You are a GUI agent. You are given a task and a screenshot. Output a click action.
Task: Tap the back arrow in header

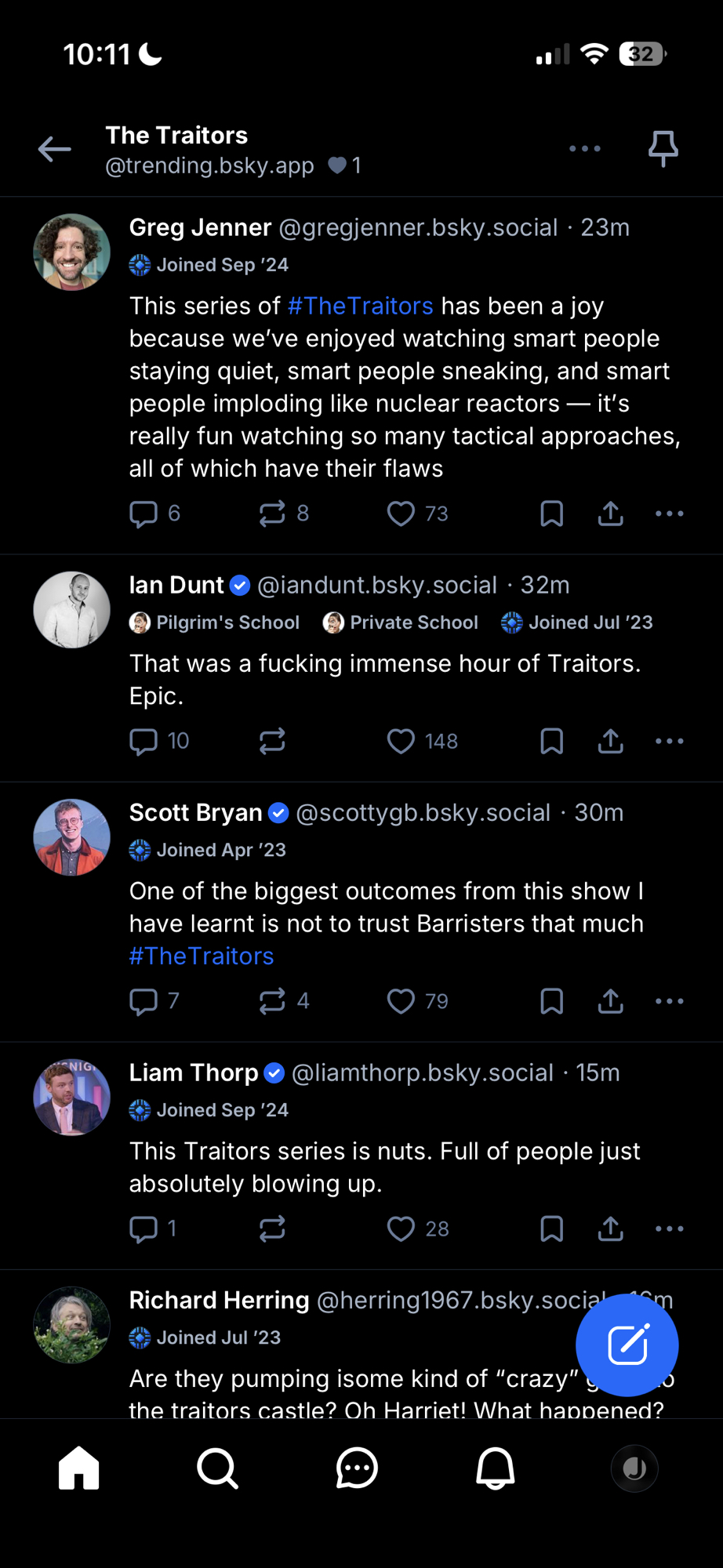coord(55,149)
